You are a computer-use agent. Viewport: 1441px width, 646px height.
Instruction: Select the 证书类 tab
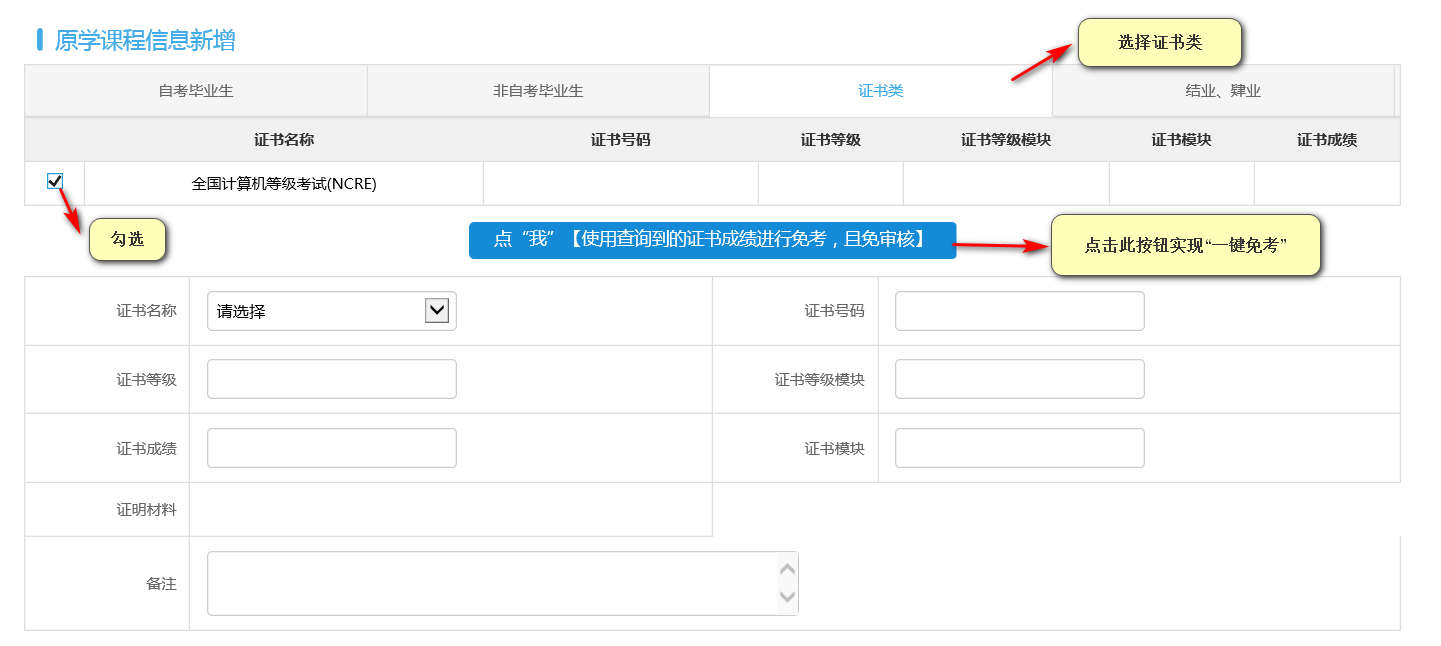(x=880, y=90)
